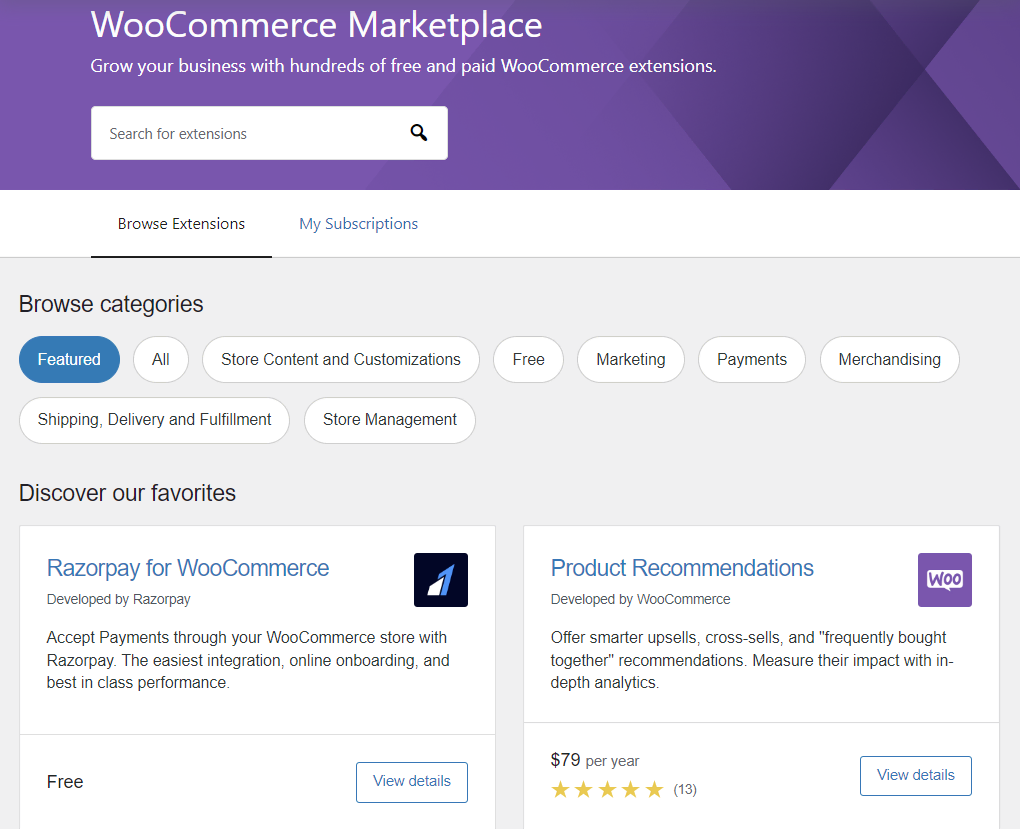Click the 'Grow your business' tagline text
This screenshot has width=1020, height=829.
[x=403, y=66]
